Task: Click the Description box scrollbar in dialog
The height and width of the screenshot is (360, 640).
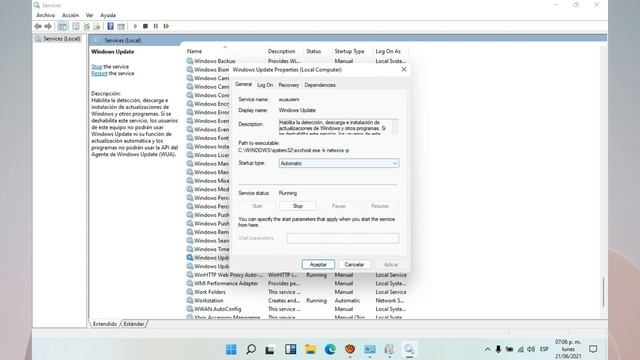Action: tap(395, 126)
